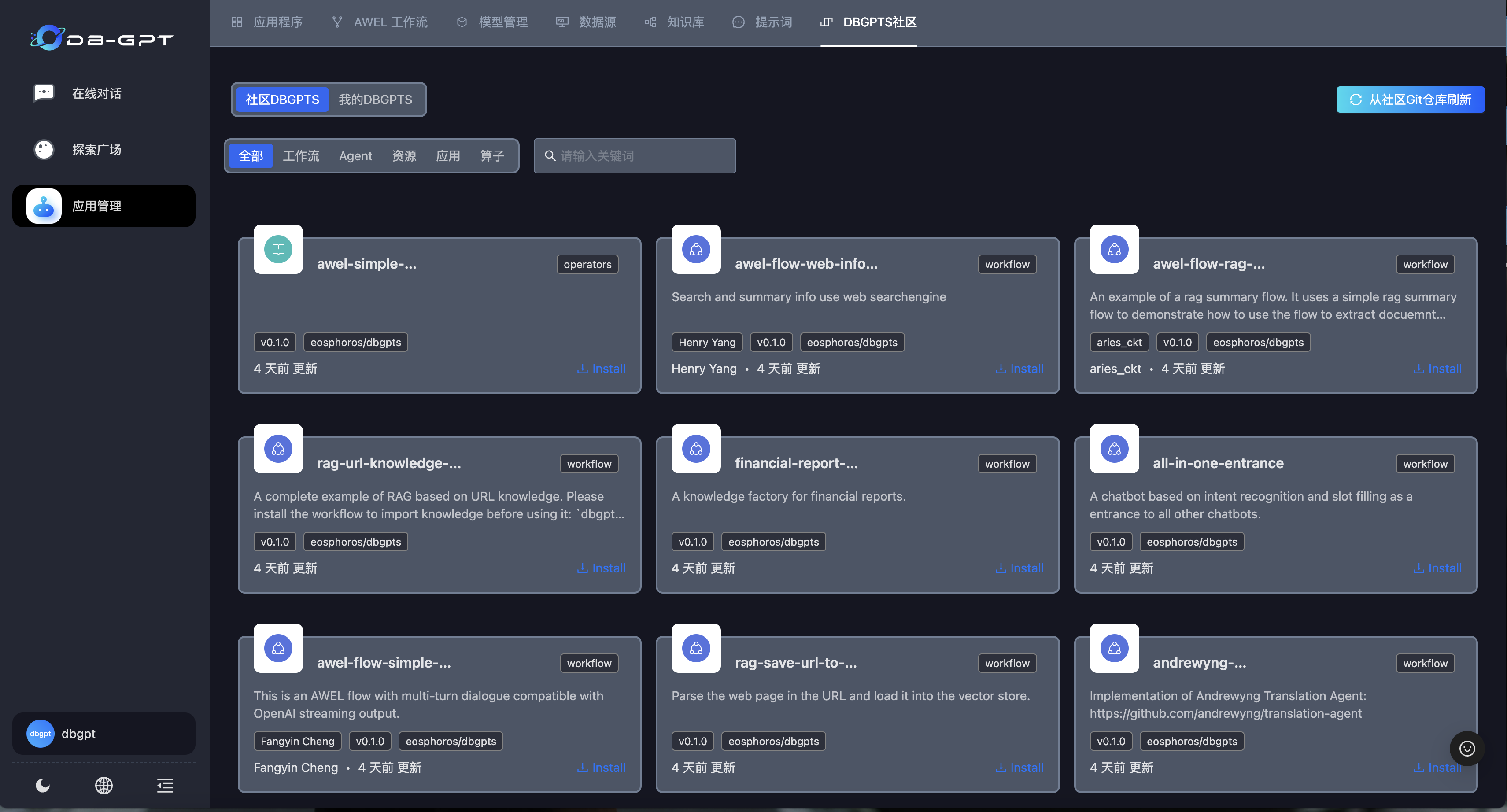Install financial-report workflow

click(x=1019, y=568)
